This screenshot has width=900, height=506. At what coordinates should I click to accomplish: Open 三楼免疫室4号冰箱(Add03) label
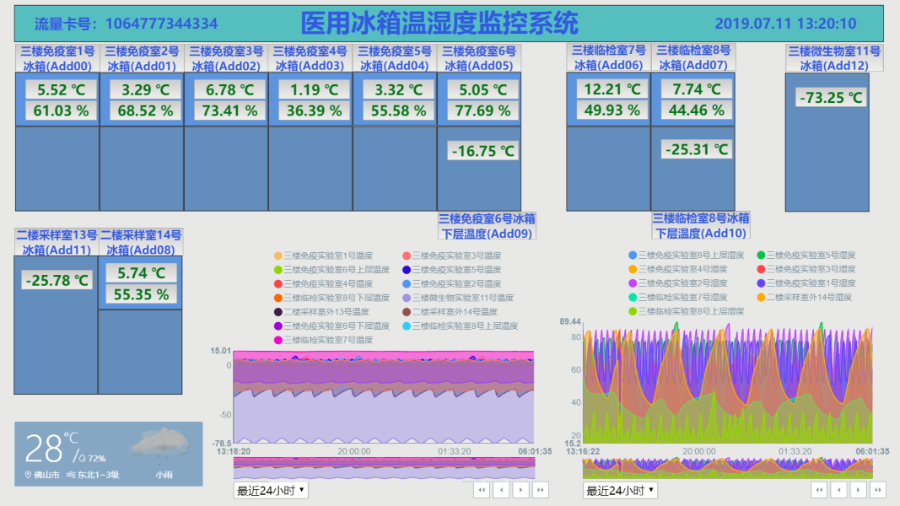tap(310, 59)
